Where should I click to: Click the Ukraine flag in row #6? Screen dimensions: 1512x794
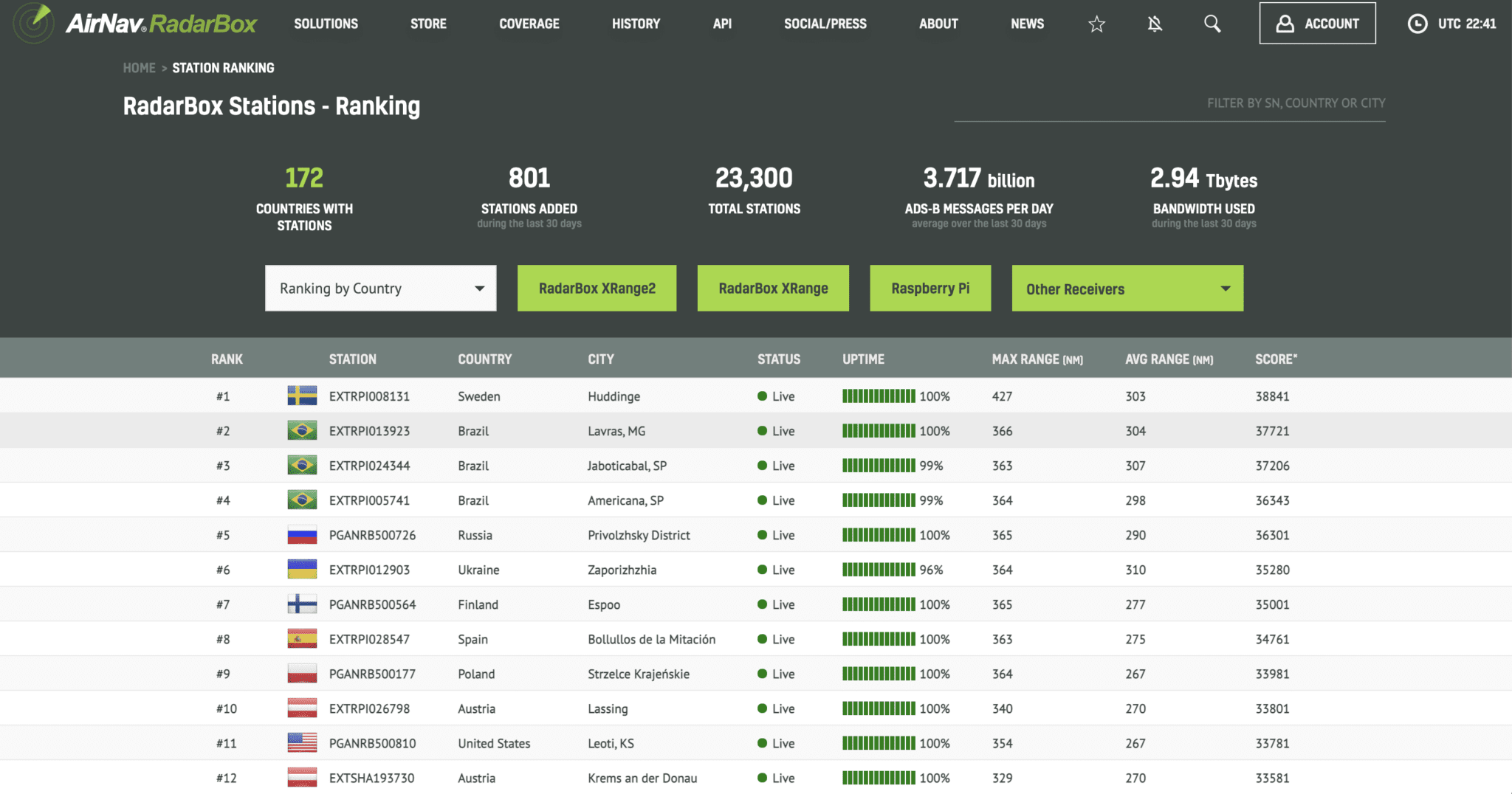click(x=302, y=570)
